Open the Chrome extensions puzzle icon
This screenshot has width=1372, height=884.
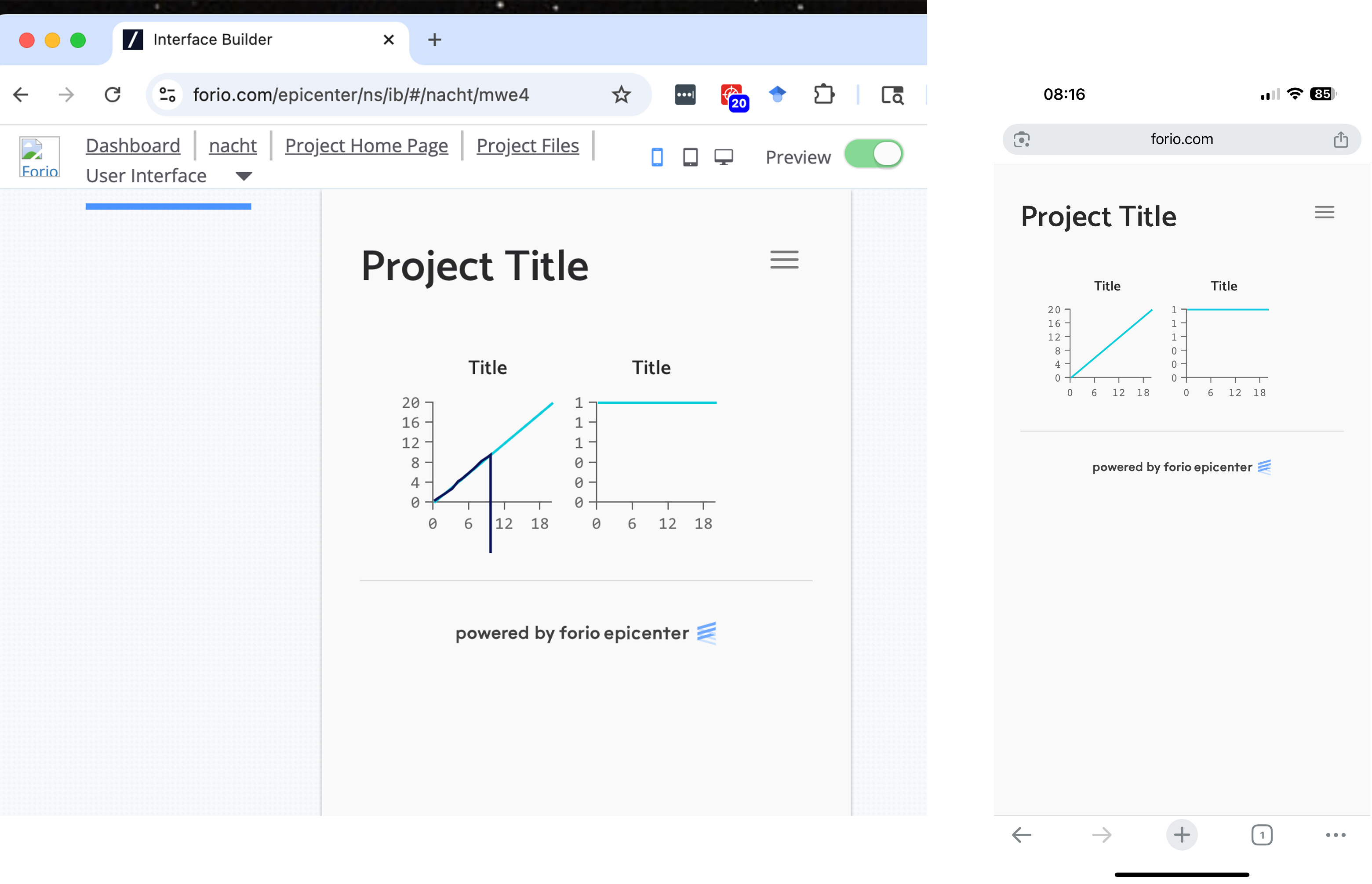click(823, 94)
